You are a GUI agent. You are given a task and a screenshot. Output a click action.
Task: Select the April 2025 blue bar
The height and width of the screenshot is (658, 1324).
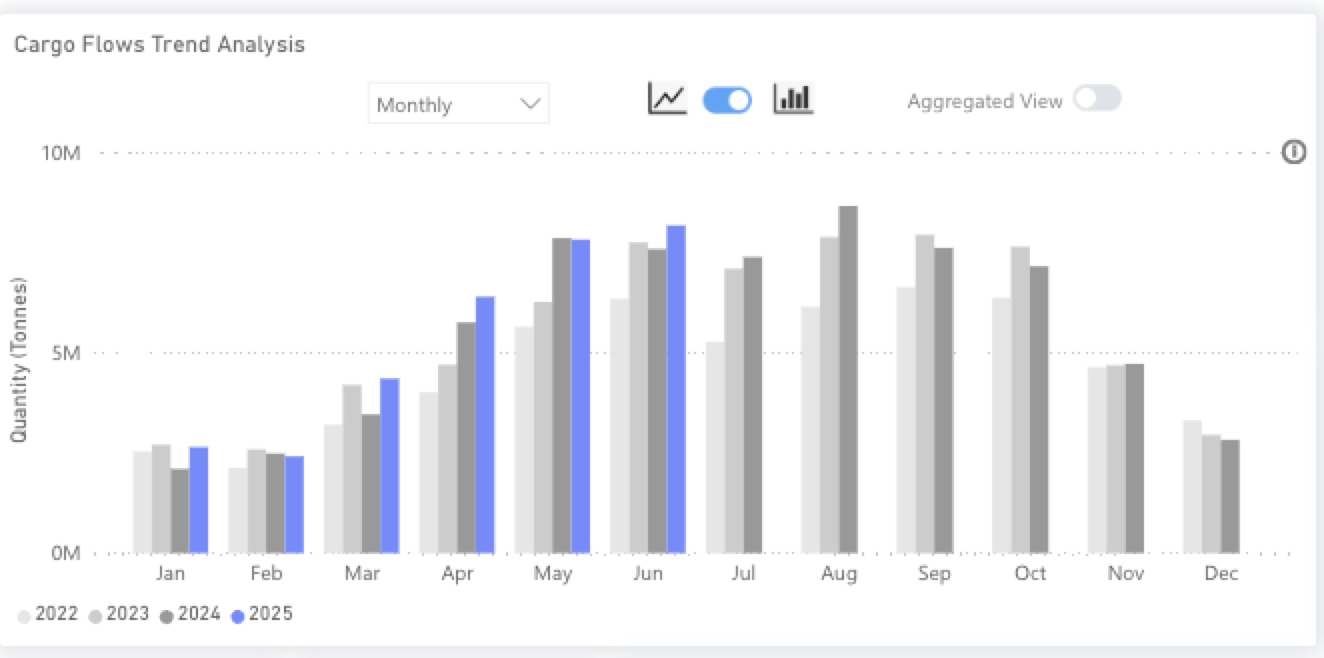point(485,425)
